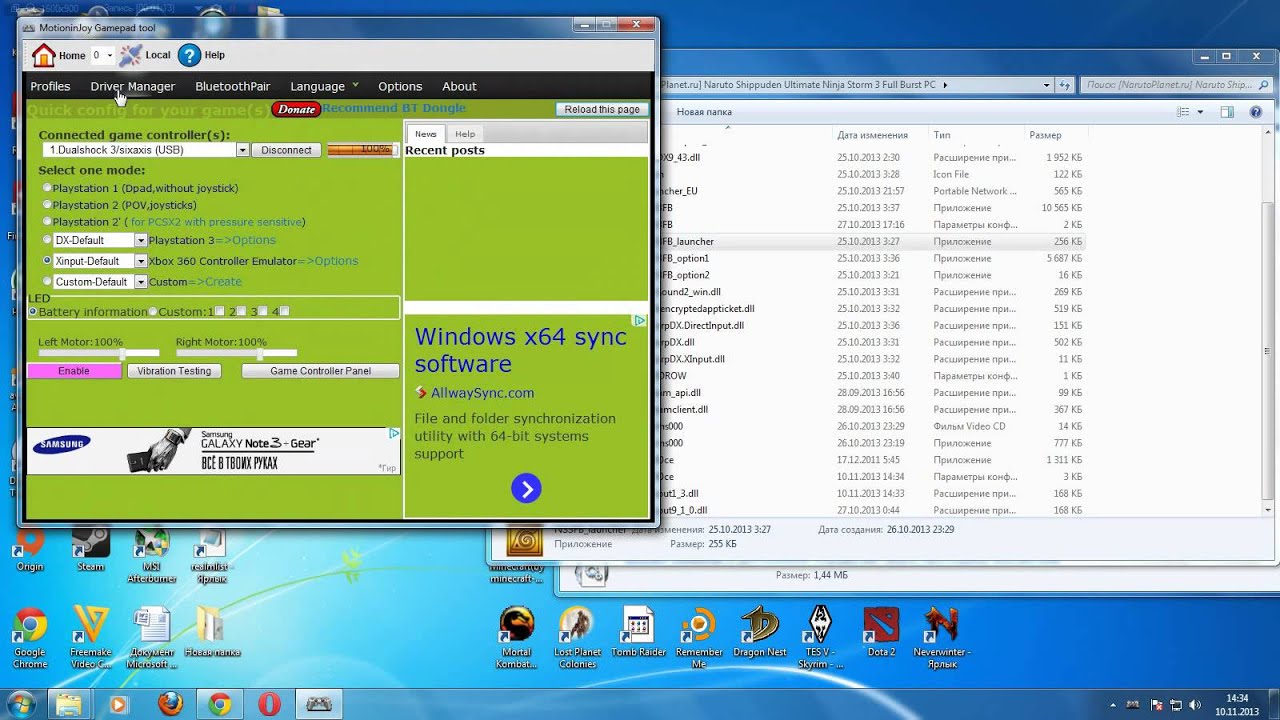This screenshot has width=1280, height=720.
Task: Open the Driver Manager menu
Action: point(132,86)
